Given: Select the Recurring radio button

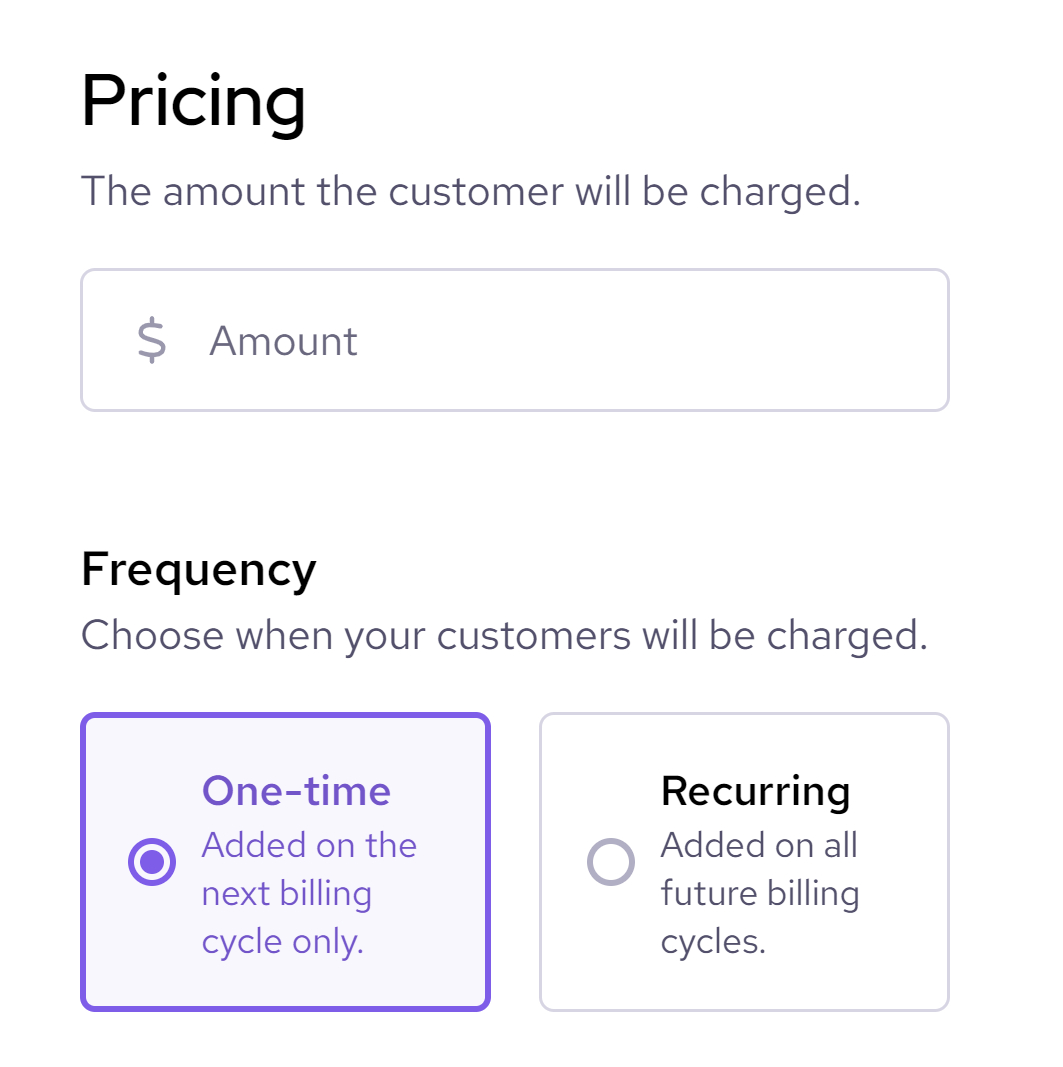Looking at the screenshot, I should pos(610,861).
